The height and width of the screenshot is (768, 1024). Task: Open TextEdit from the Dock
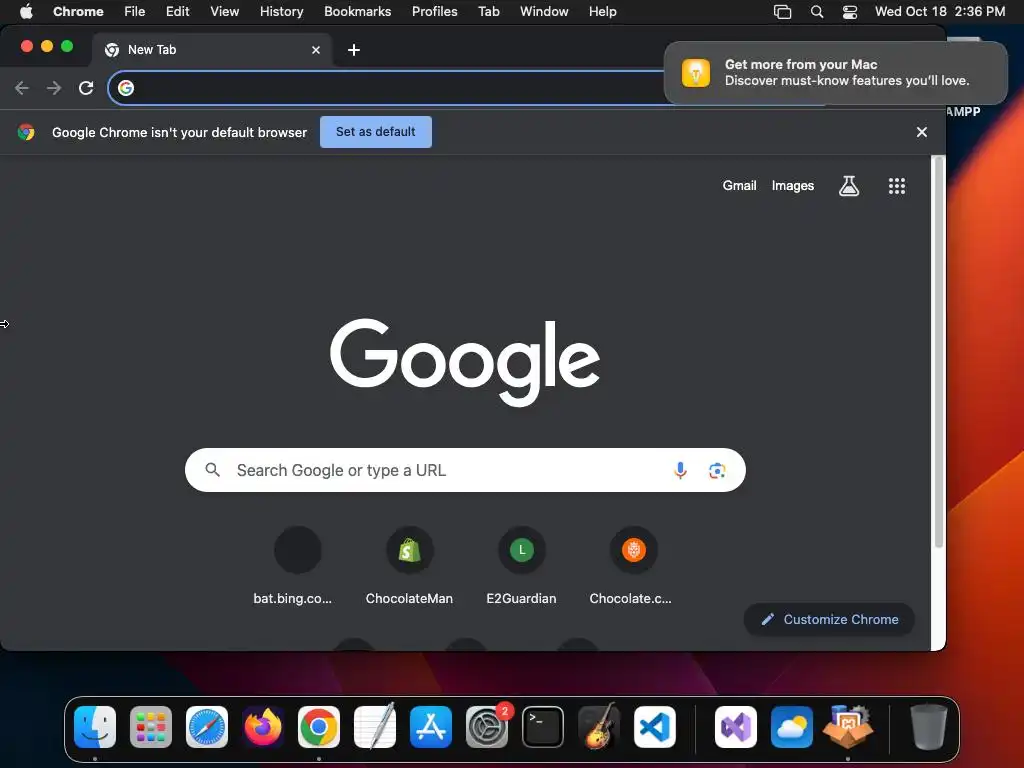pyautogui.click(x=375, y=727)
